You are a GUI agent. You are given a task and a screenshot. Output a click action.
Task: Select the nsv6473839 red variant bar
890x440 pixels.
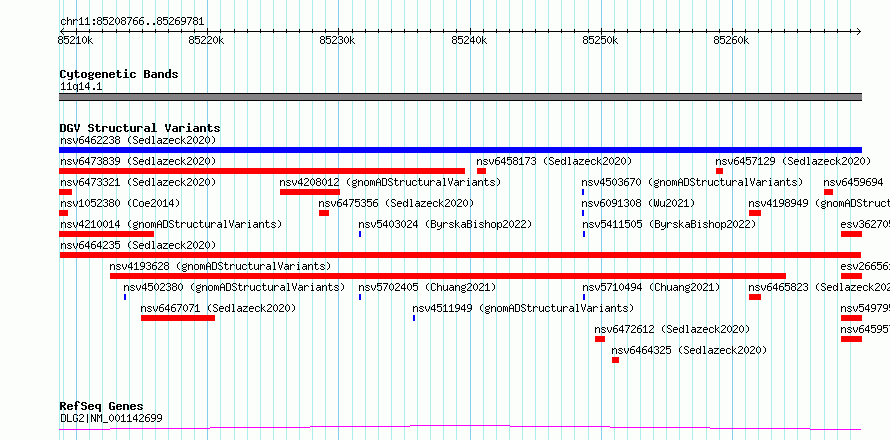262,171
